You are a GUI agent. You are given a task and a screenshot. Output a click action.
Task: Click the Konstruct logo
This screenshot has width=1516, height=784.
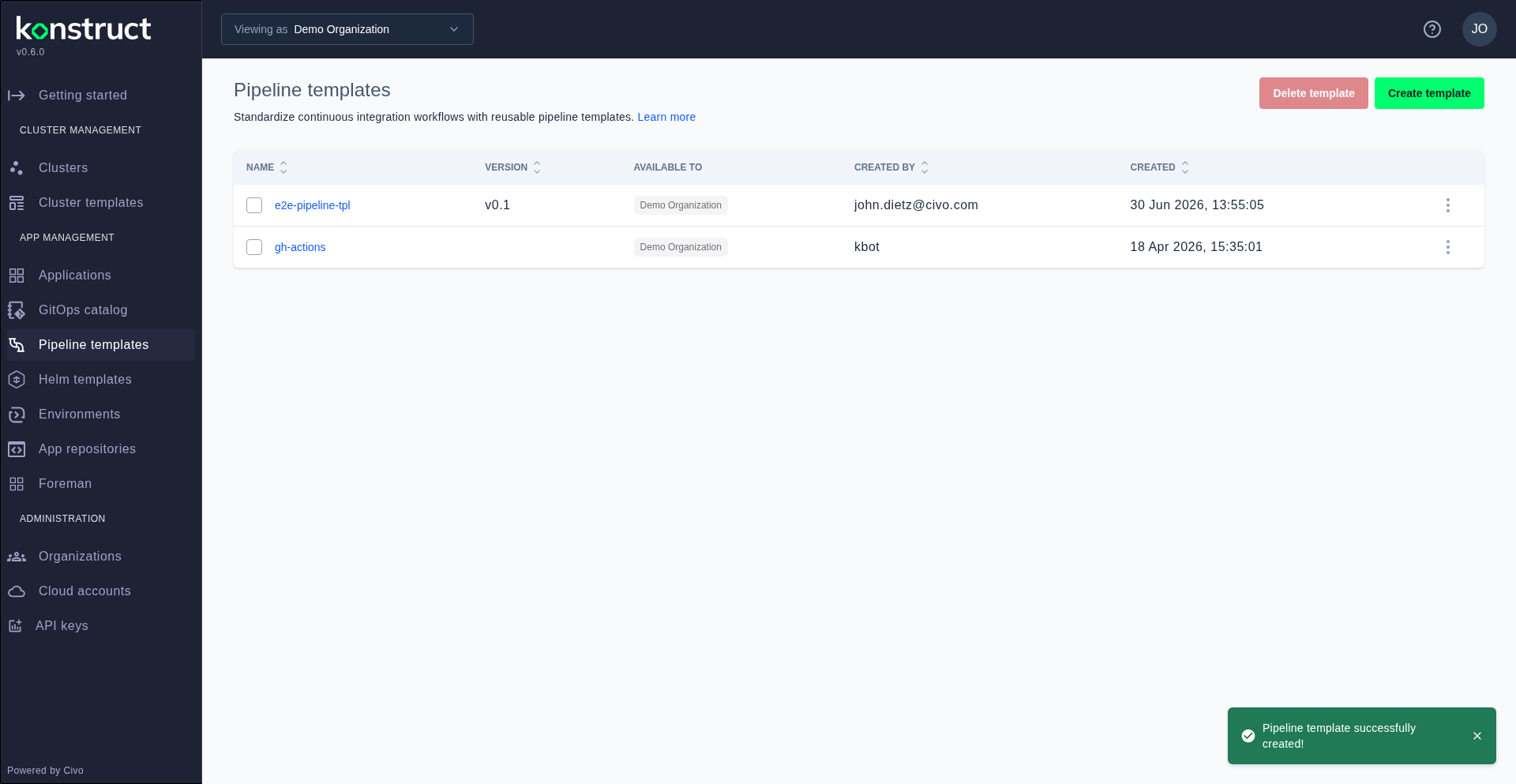(x=84, y=29)
